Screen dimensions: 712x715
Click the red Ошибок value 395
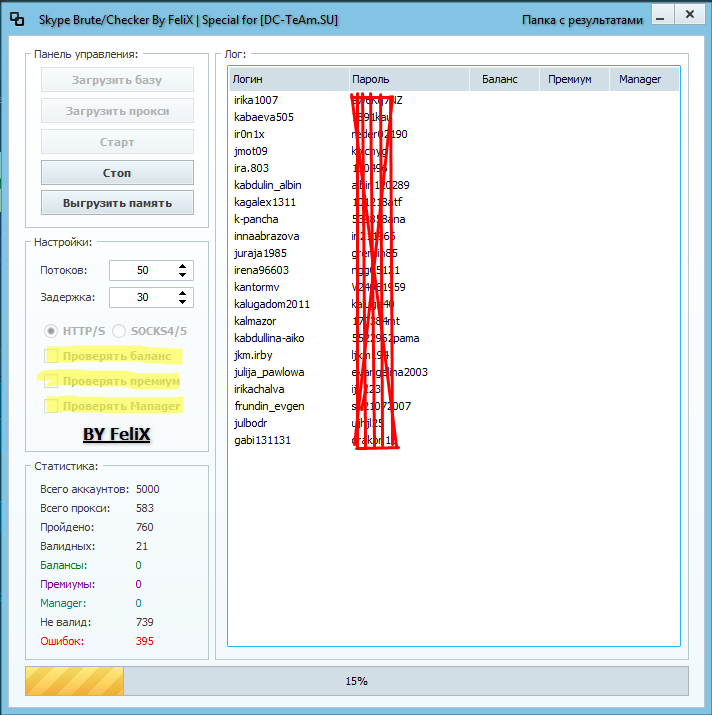point(144,641)
